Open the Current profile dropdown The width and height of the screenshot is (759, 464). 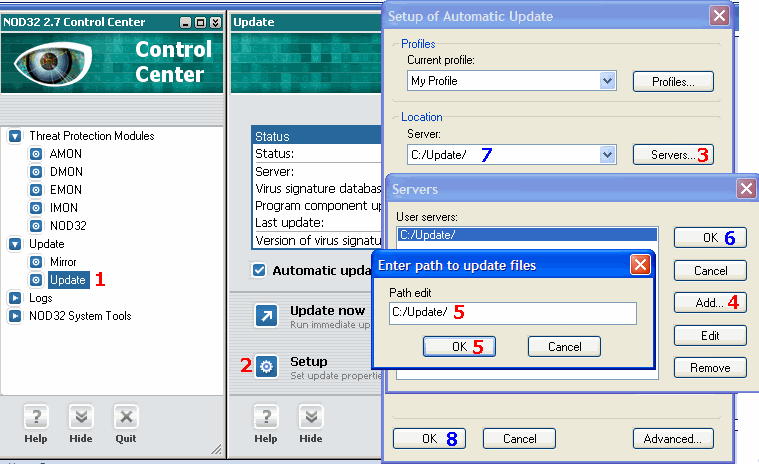[607, 81]
